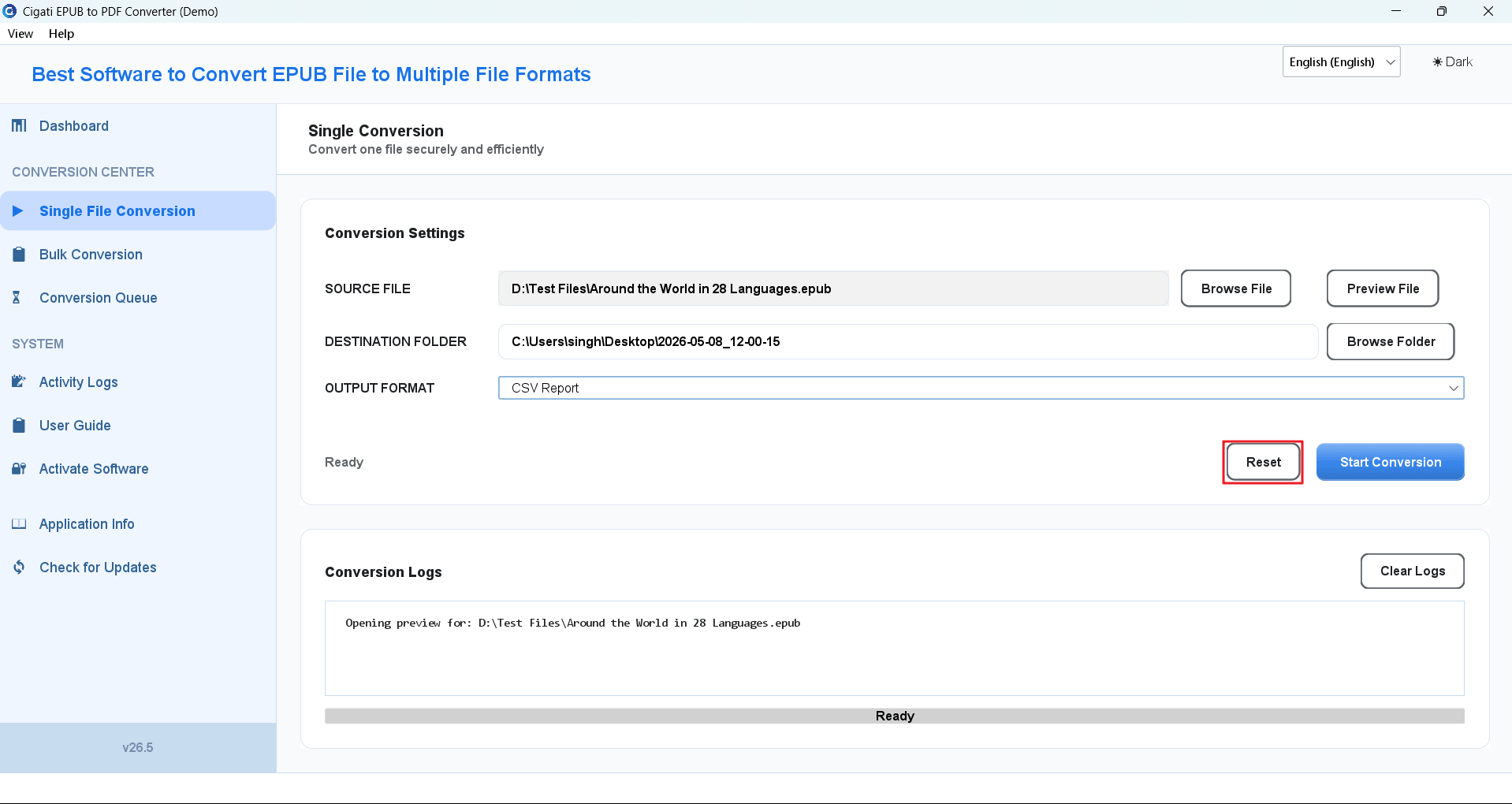The height and width of the screenshot is (804, 1512).
Task: Click the Bulk Conversion clipboard icon
Action: 19,255
